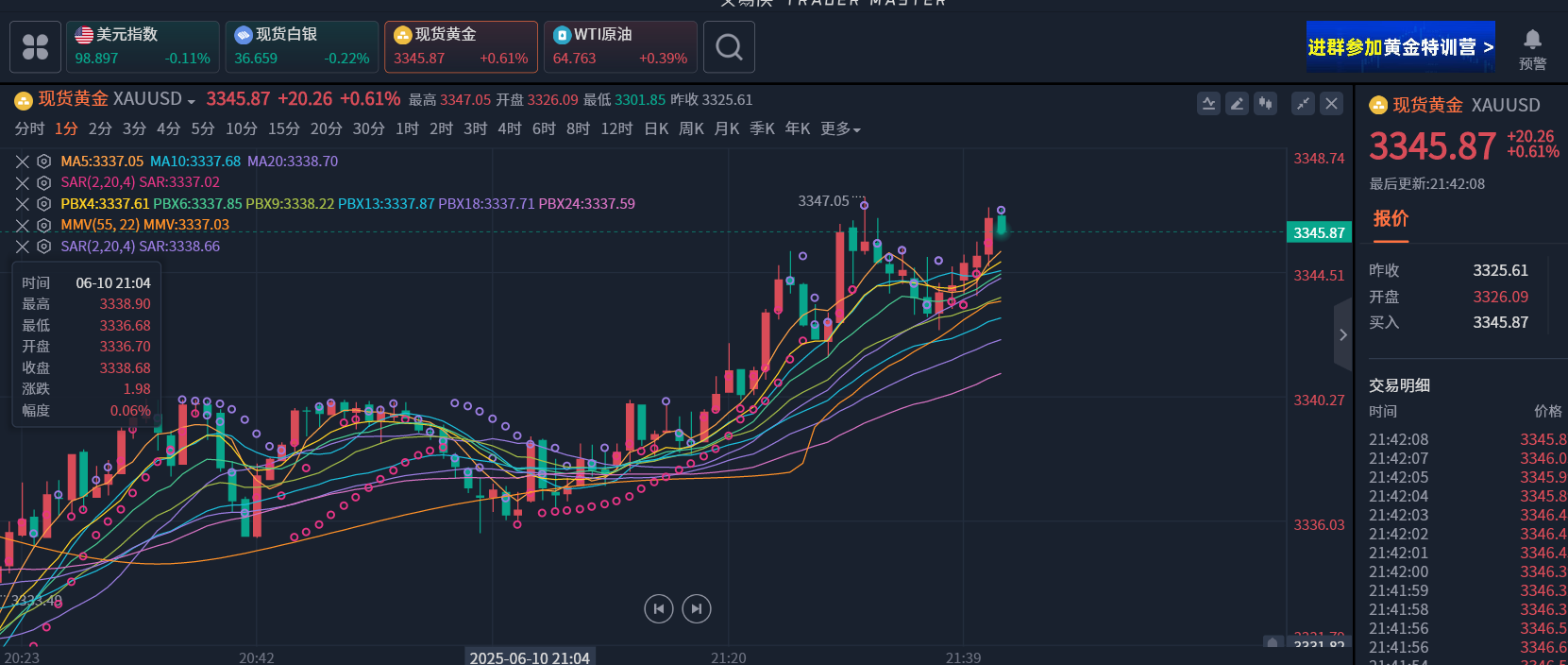Open the candlestick chart type icon
This screenshot has width=1568, height=665.
tap(1265, 104)
